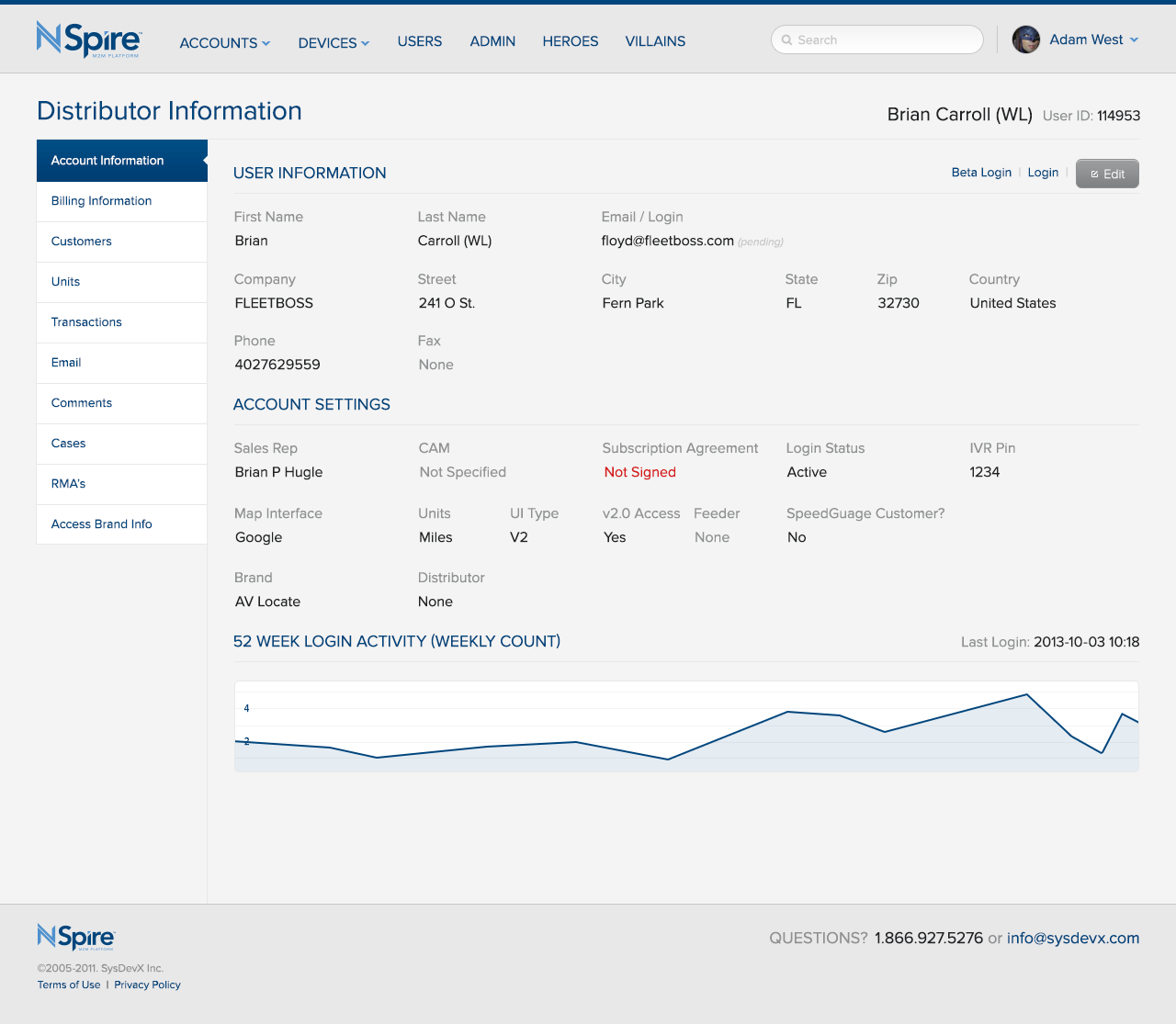1176x1024 pixels.
Task: Navigate to the Heroes section
Action: coord(570,41)
